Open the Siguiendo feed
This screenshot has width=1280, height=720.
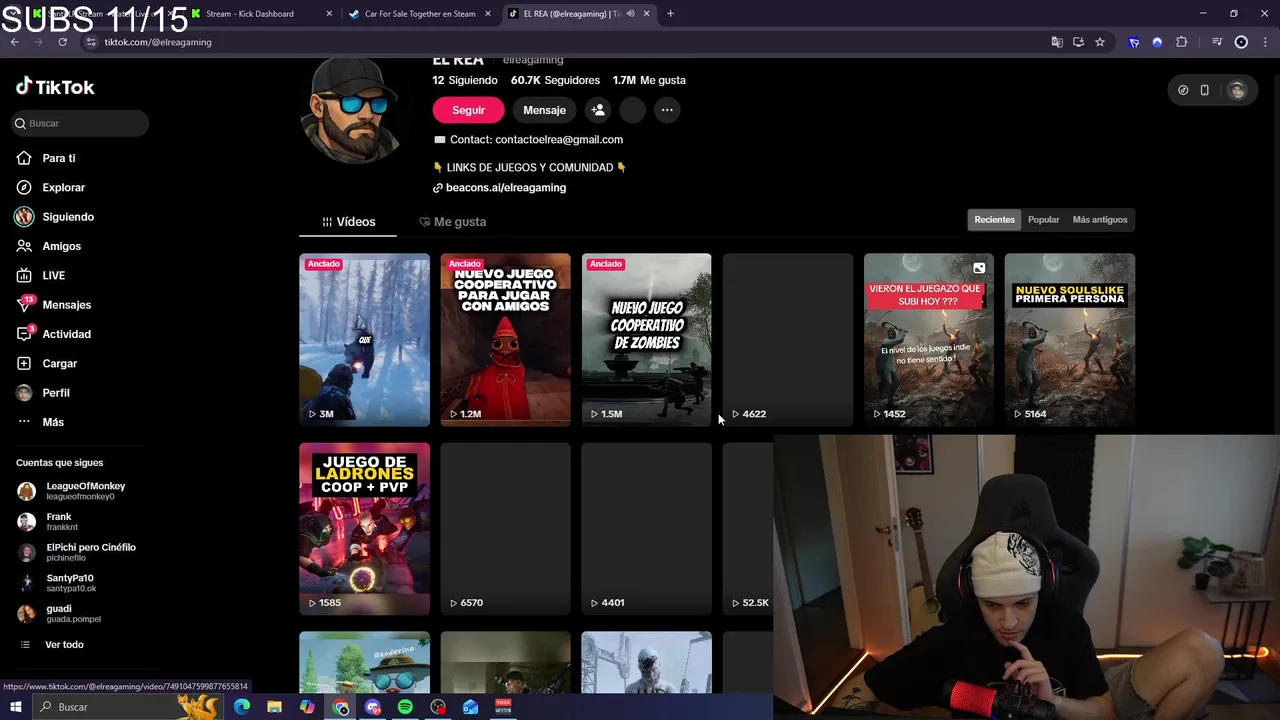[55, 217]
